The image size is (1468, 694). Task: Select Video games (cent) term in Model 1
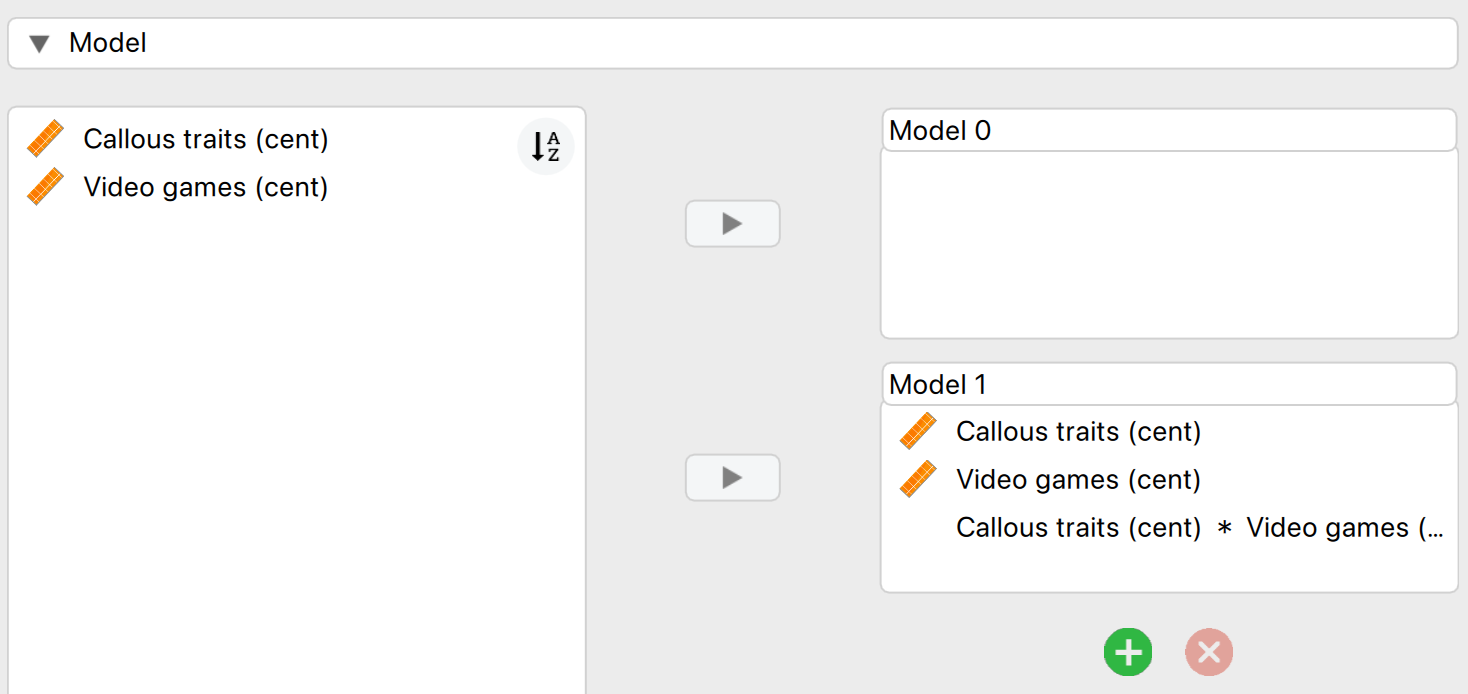[1079, 480]
